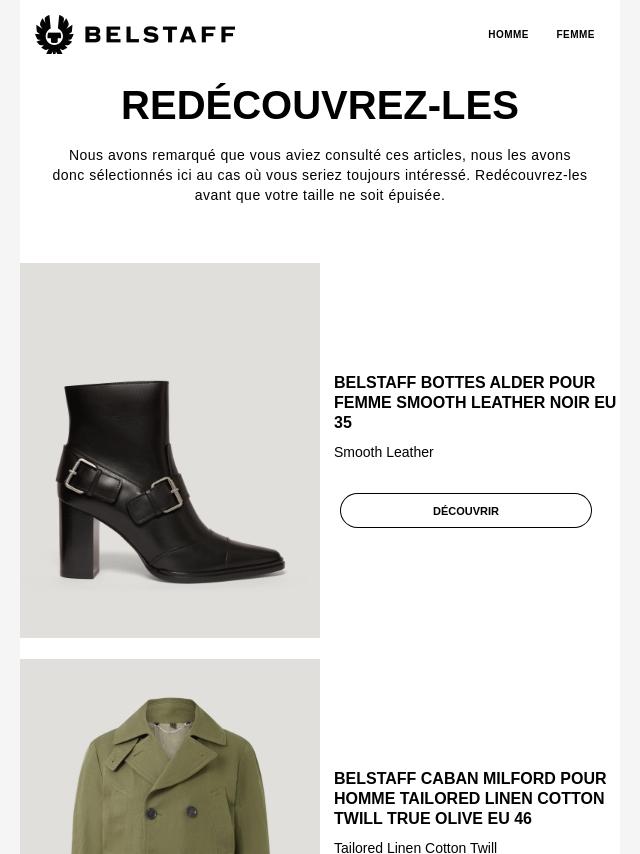Viewport: 640px width, 854px height.
Task: Click the upper silver buckle on the boot
Action: pyautogui.click(x=82, y=475)
